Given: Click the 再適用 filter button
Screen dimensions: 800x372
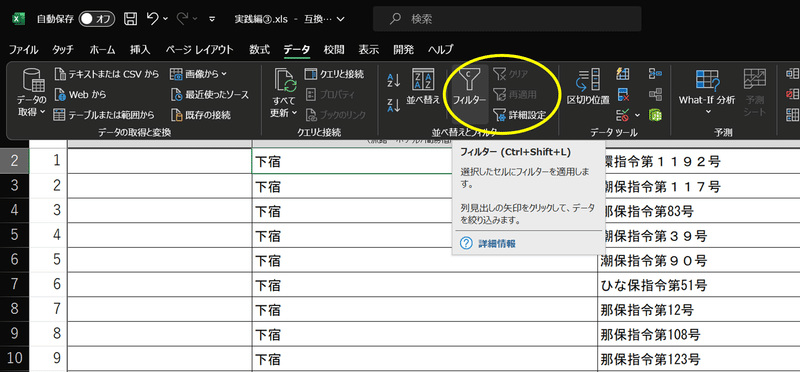Looking at the screenshot, I should 515,95.
